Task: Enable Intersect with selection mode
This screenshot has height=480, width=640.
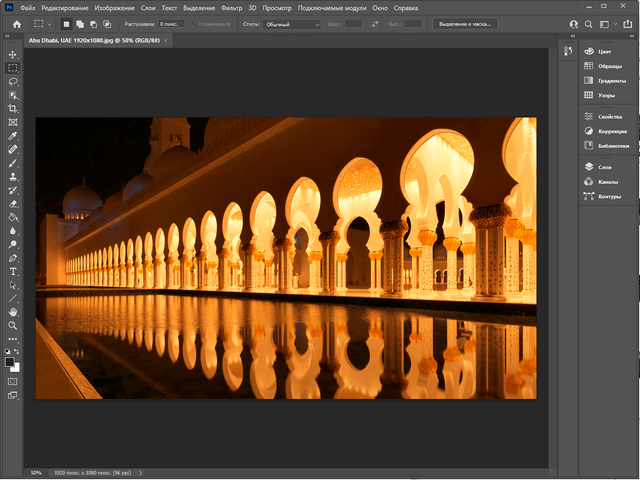Action: 107,24
